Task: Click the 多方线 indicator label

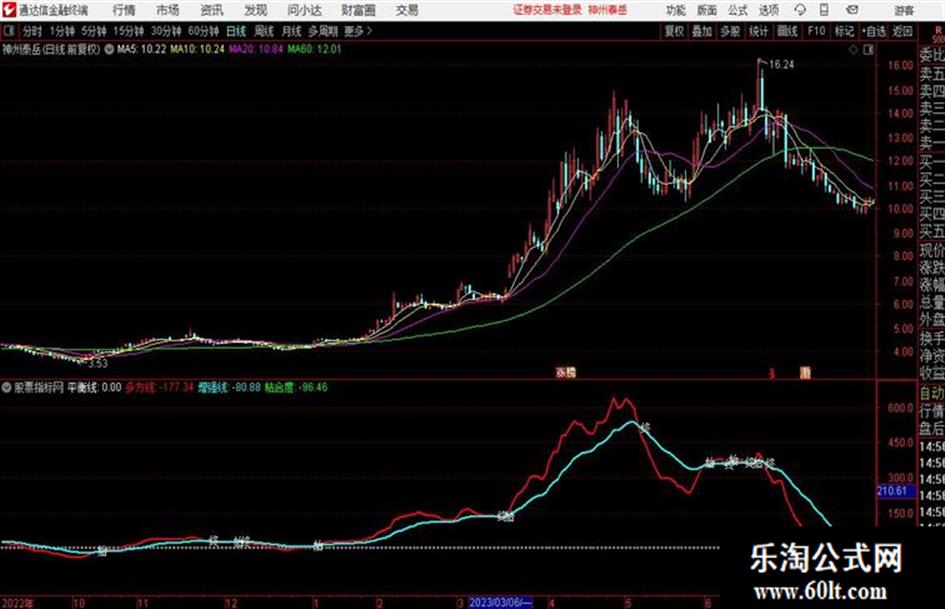Action: pos(140,387)
